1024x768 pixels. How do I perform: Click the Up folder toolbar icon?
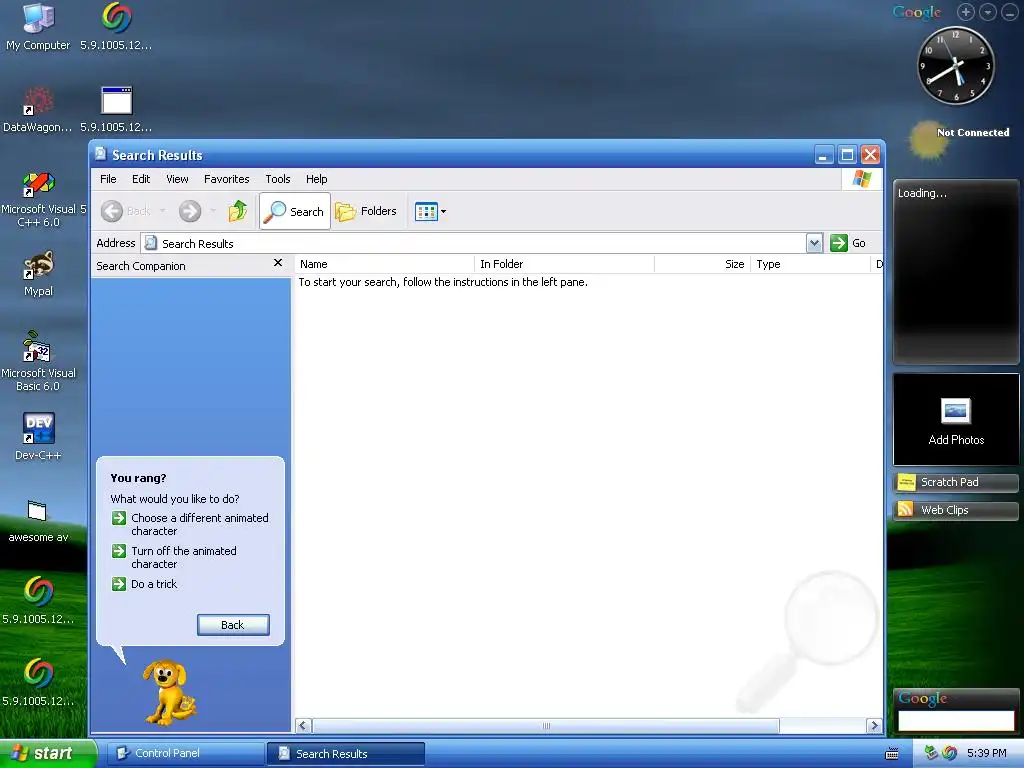238,211
